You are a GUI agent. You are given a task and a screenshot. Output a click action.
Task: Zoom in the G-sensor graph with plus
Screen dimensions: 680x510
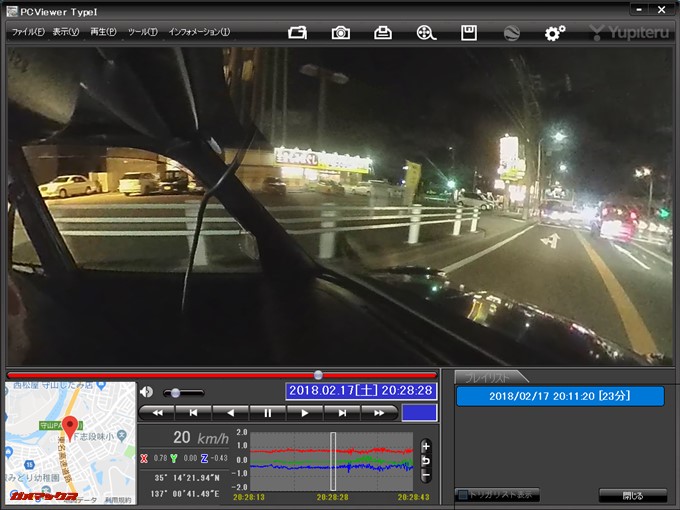point(425,445)
